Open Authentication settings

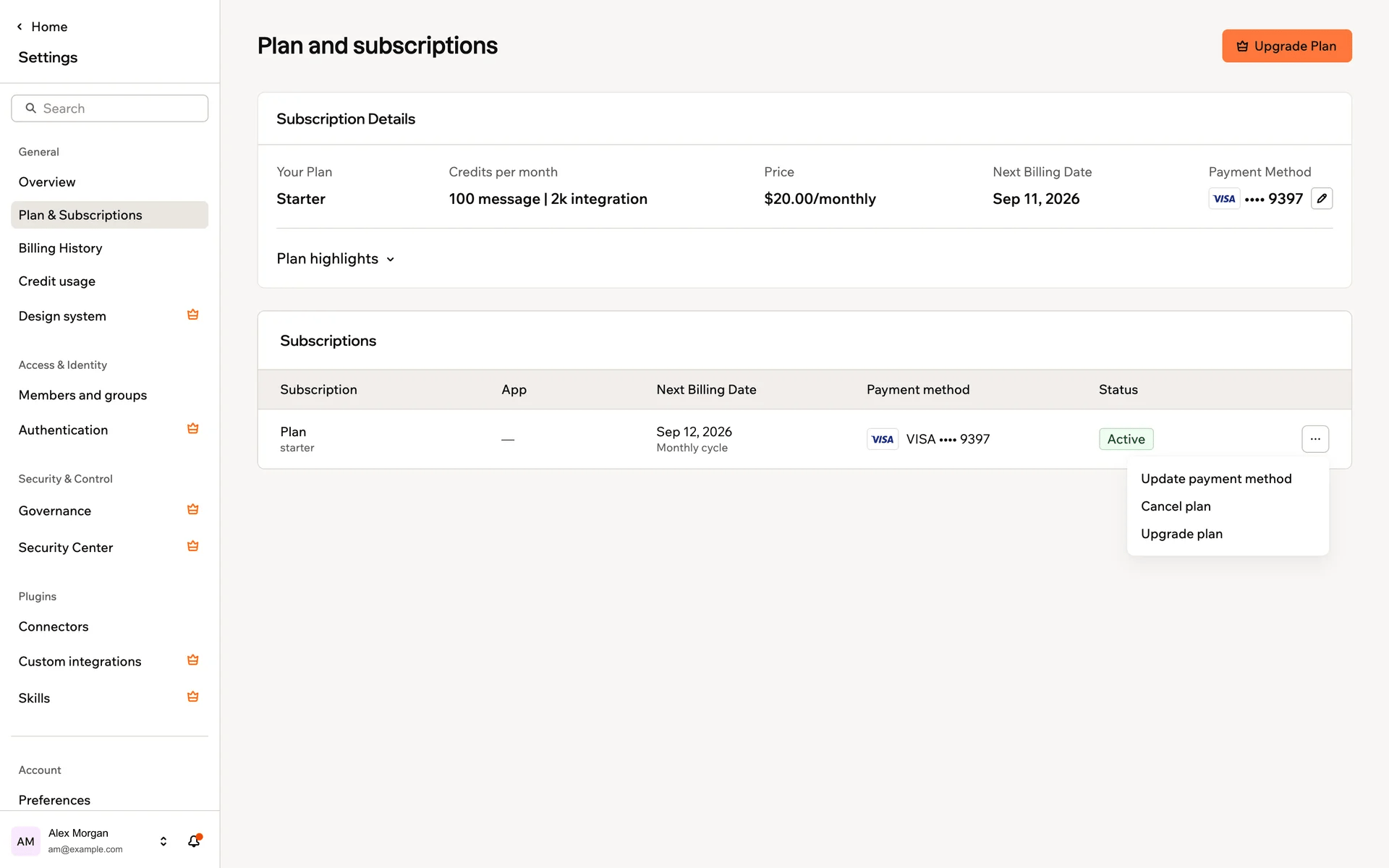(109, 430)
